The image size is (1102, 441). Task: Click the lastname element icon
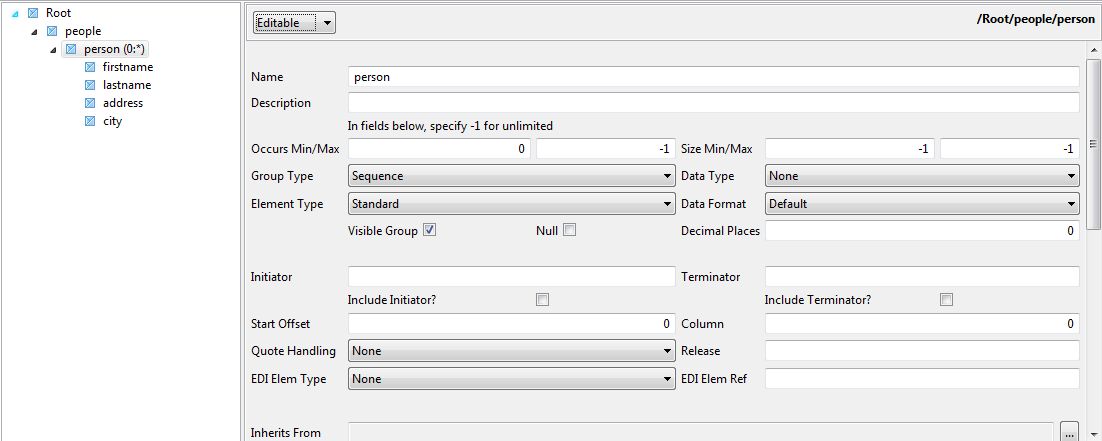[90, 85]
